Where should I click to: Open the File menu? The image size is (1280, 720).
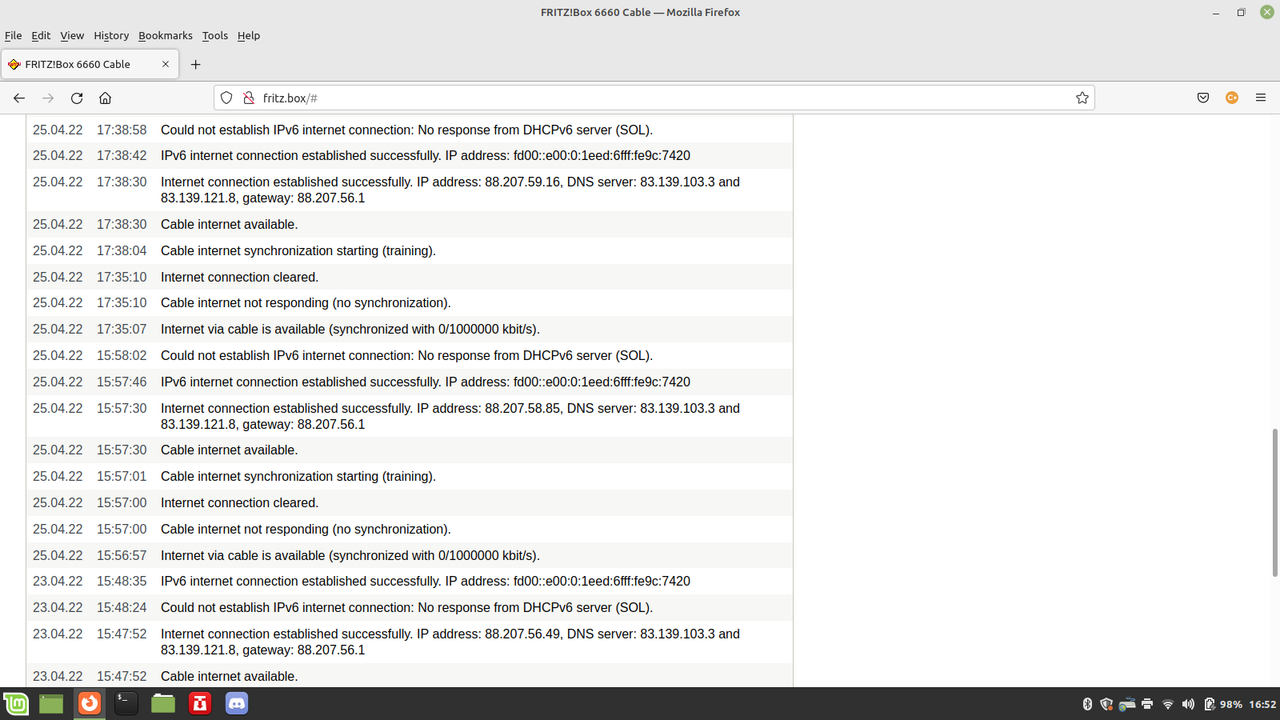click(13, 35)
